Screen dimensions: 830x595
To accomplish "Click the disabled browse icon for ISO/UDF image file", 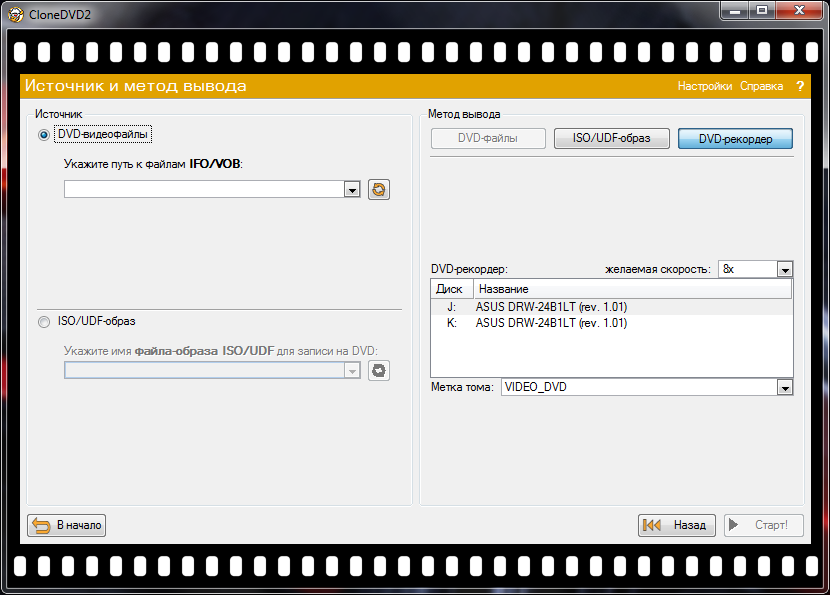I will click(x=378, y=371).
